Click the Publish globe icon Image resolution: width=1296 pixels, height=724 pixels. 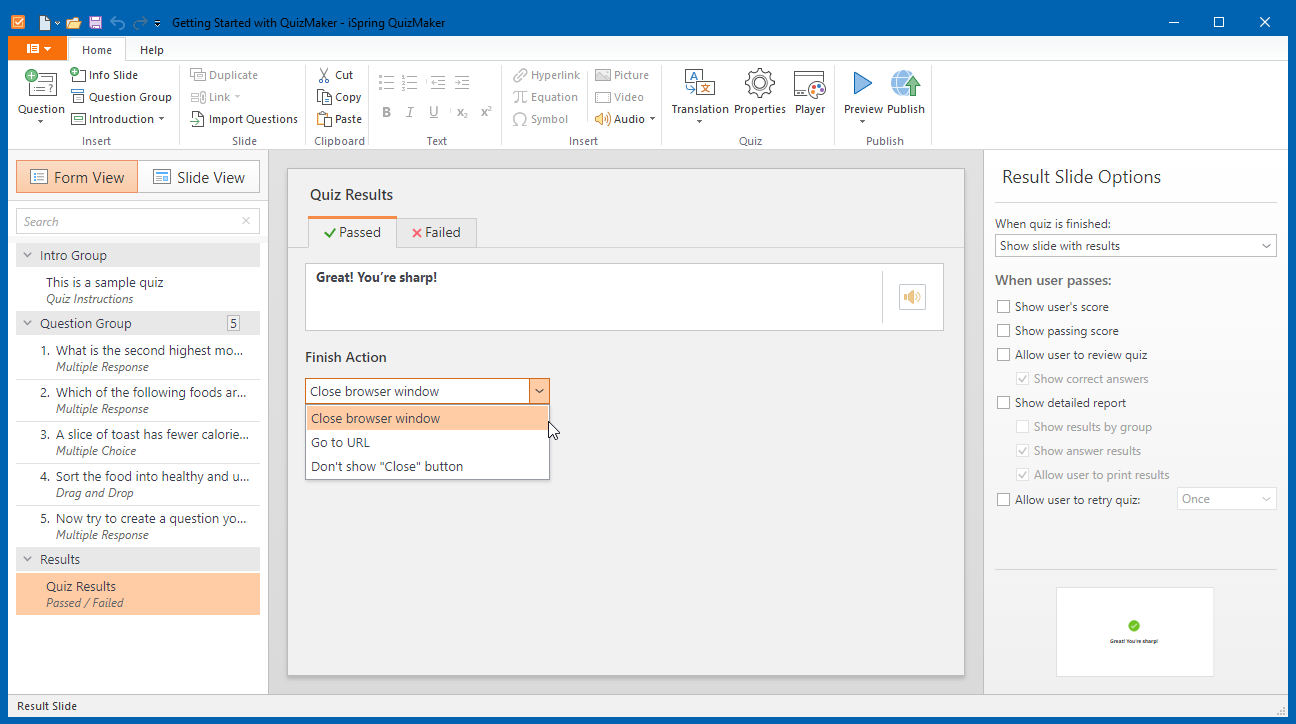(905, 85)
